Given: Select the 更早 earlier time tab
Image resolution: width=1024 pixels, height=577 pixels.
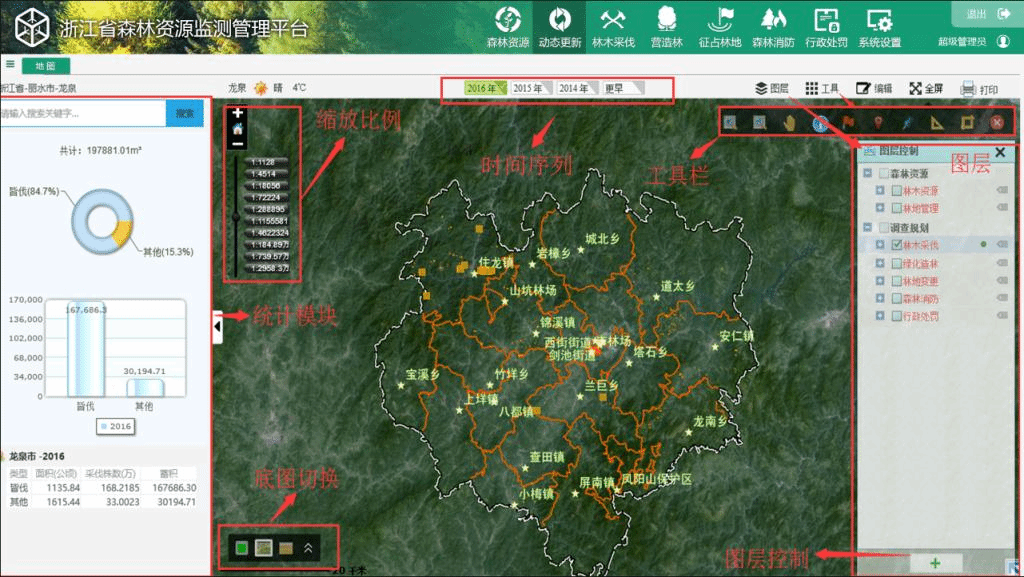Looking at the screenshot, I should pos(622,89).
